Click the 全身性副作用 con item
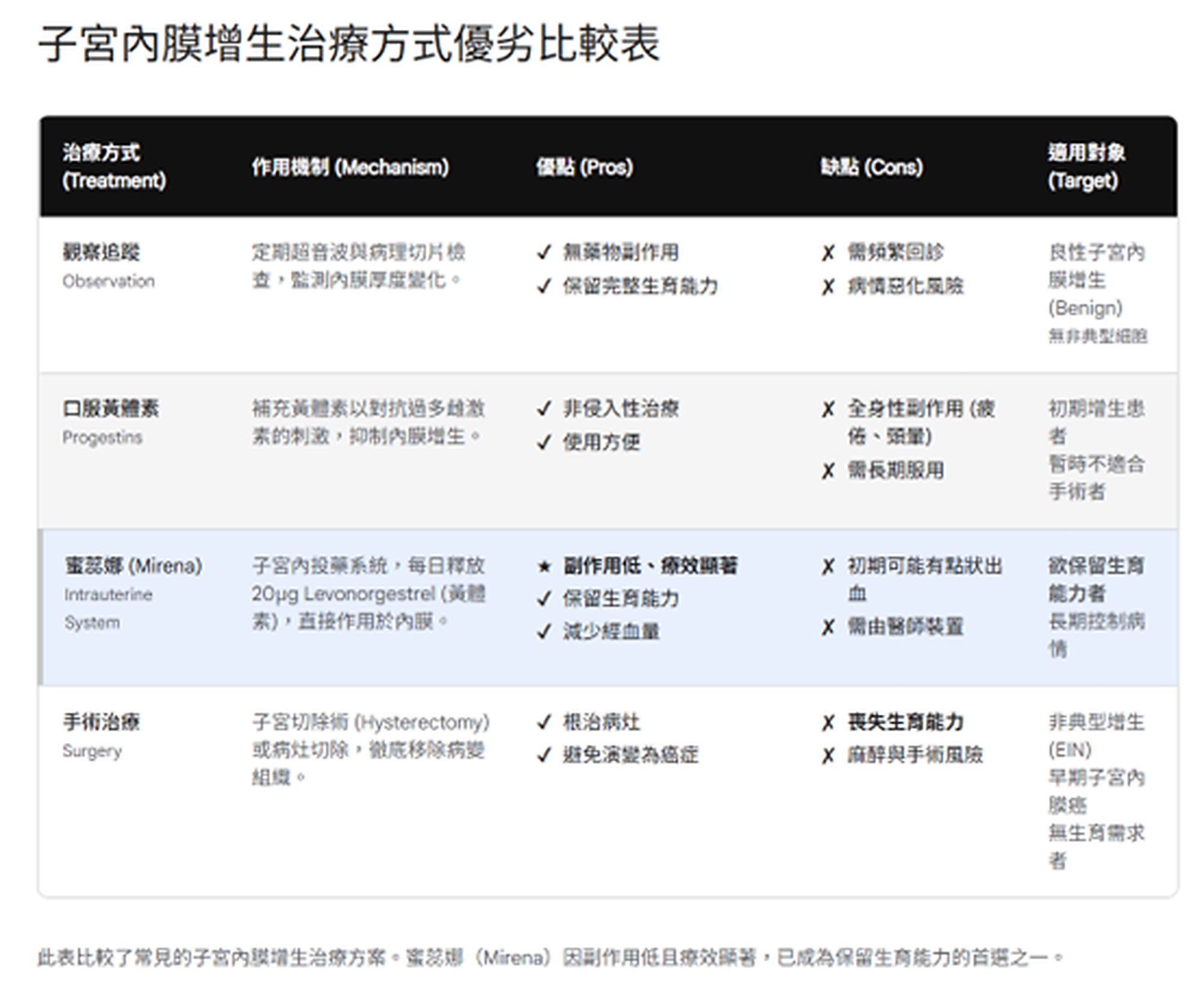This screenshot has width=1204, height=987. (x=921, y=422)
